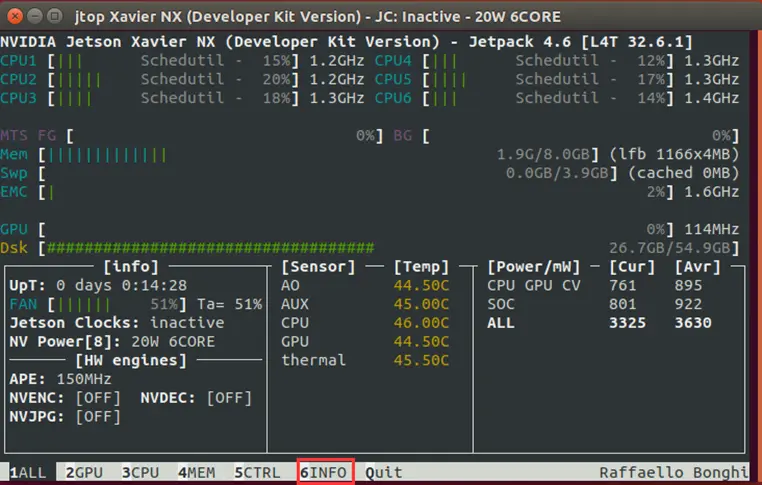Viewport: 762px width, 485px height.
Task: Switch to the 1ALL tab
Action: (x=28, y=472)
